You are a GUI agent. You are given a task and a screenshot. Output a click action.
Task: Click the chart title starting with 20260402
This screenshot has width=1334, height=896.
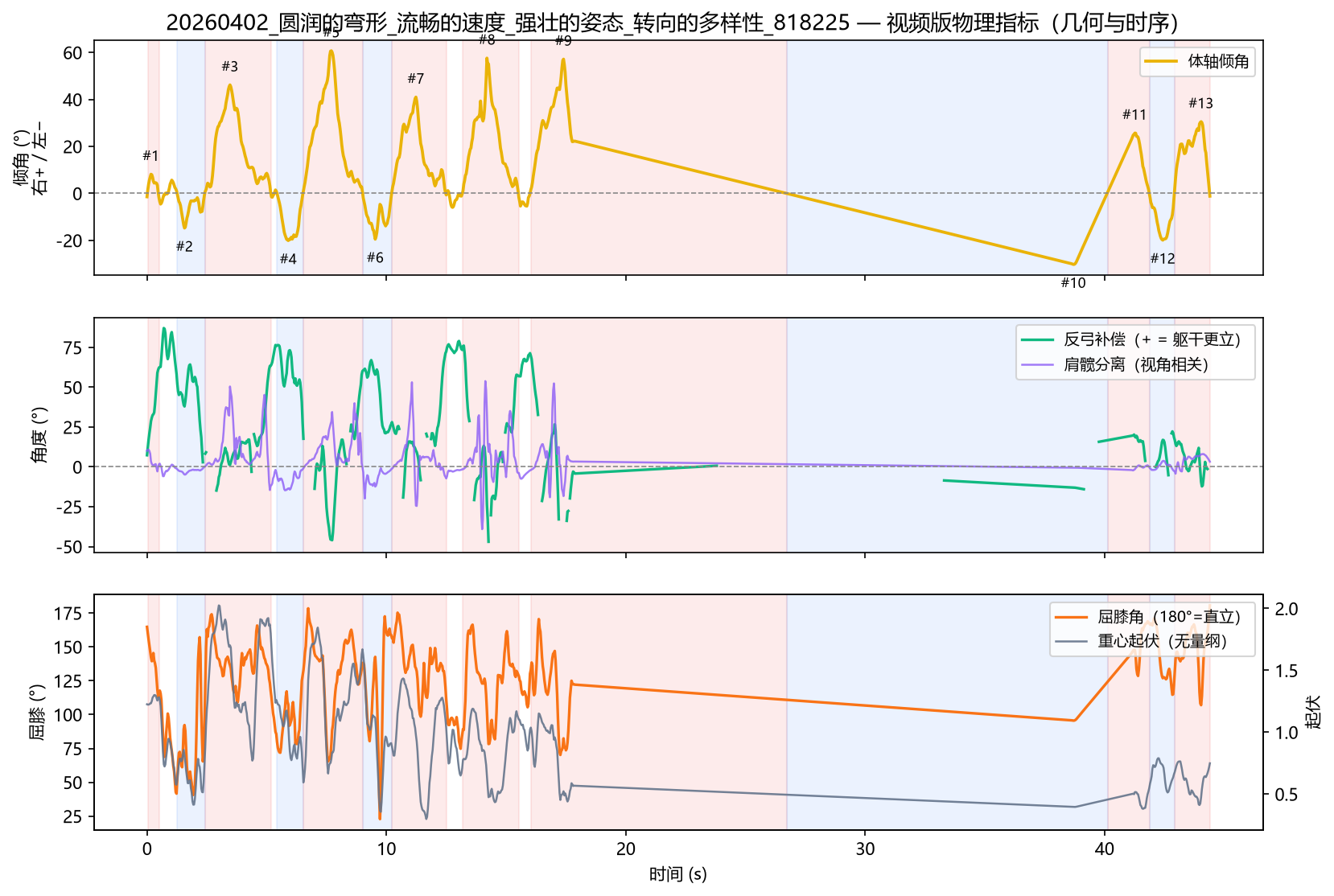672,23
